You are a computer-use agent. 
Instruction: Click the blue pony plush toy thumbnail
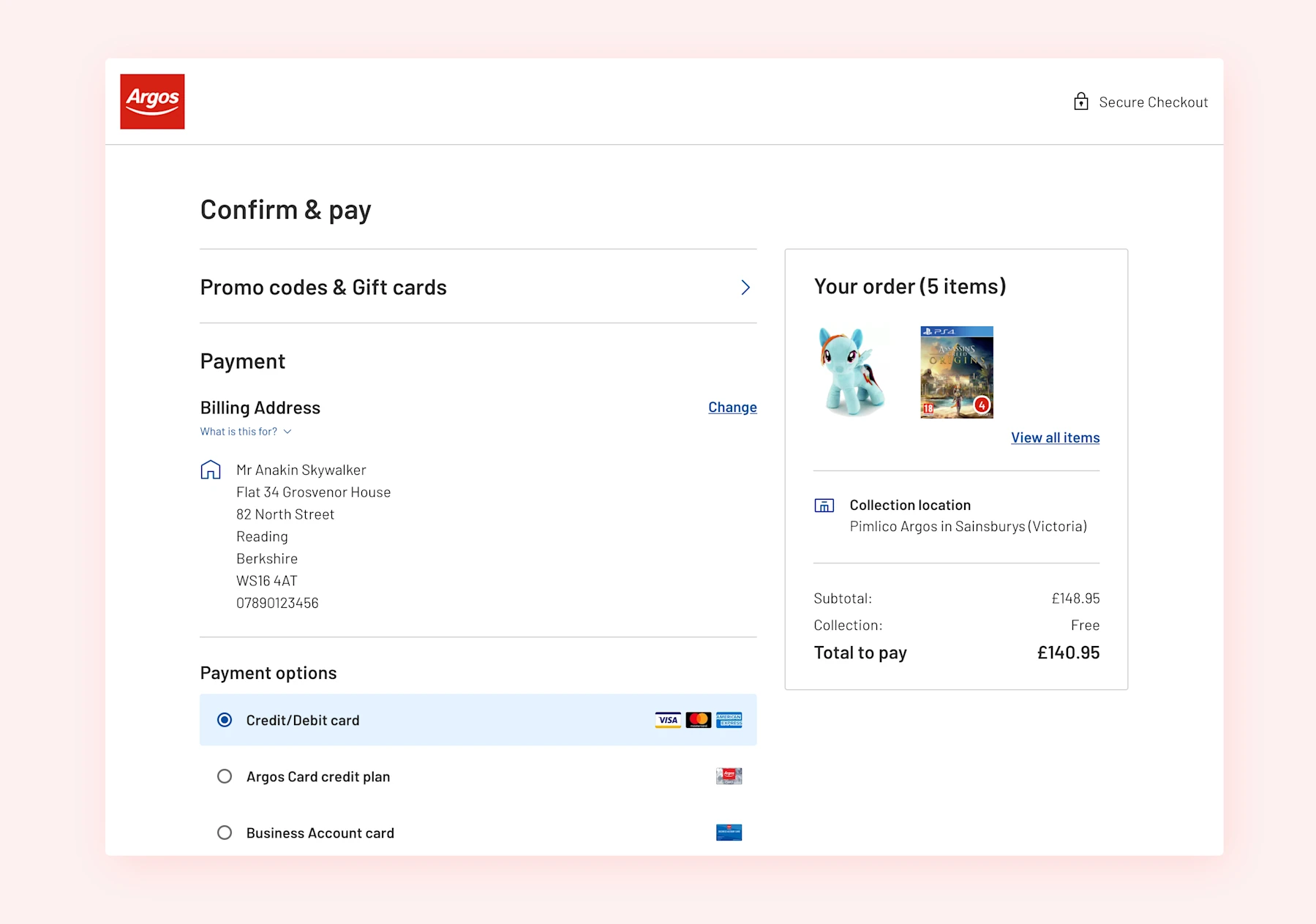[x=851, y=372]
